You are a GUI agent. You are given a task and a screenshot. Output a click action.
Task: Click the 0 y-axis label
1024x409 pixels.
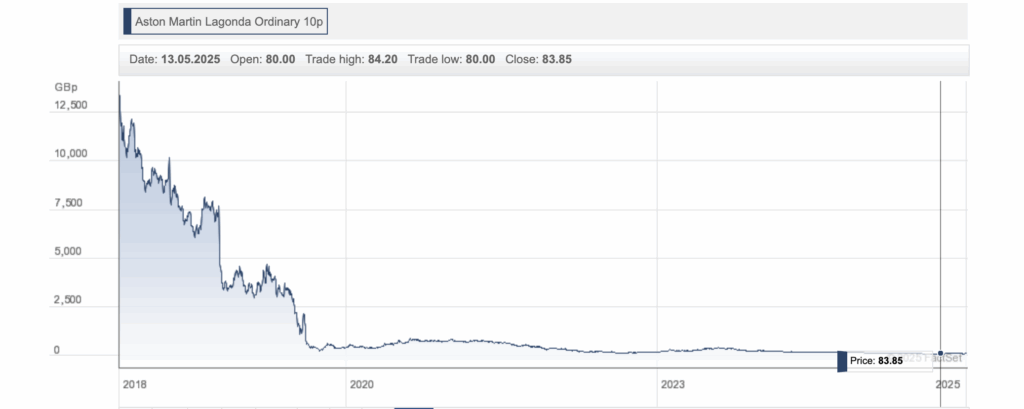click(57, 350)
